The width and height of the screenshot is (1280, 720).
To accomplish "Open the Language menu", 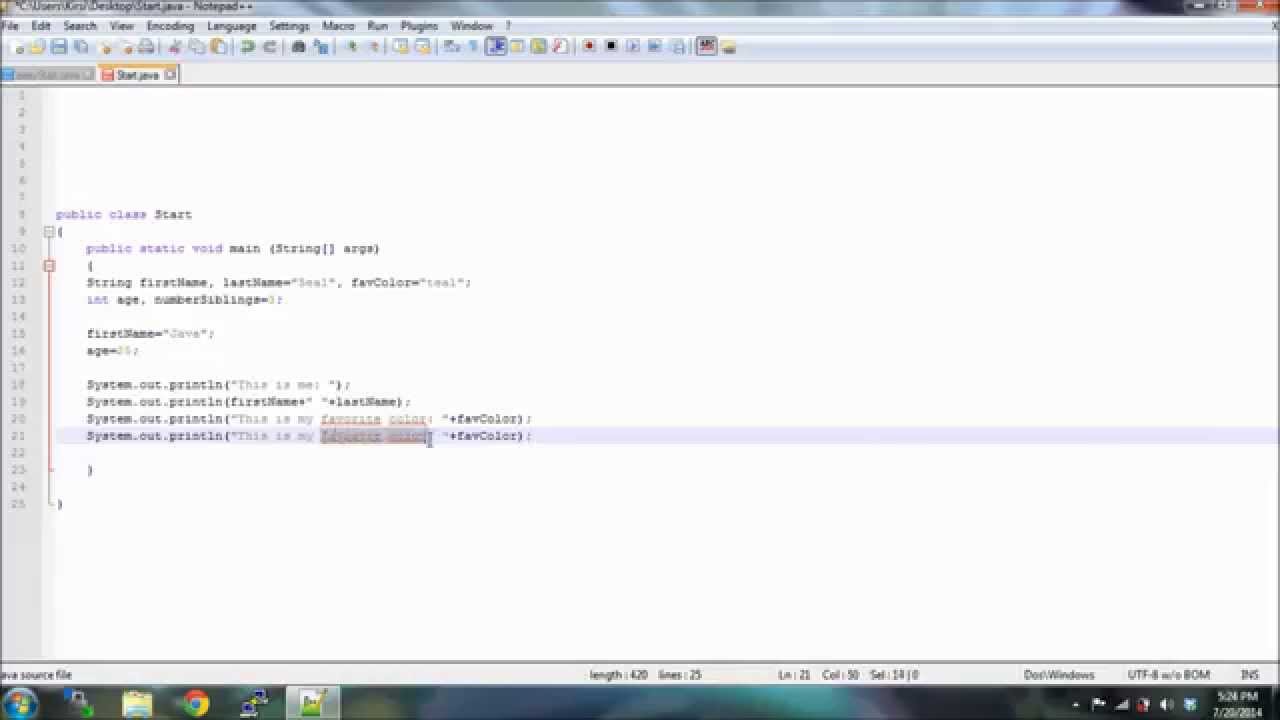I will [x=231, y=26].
